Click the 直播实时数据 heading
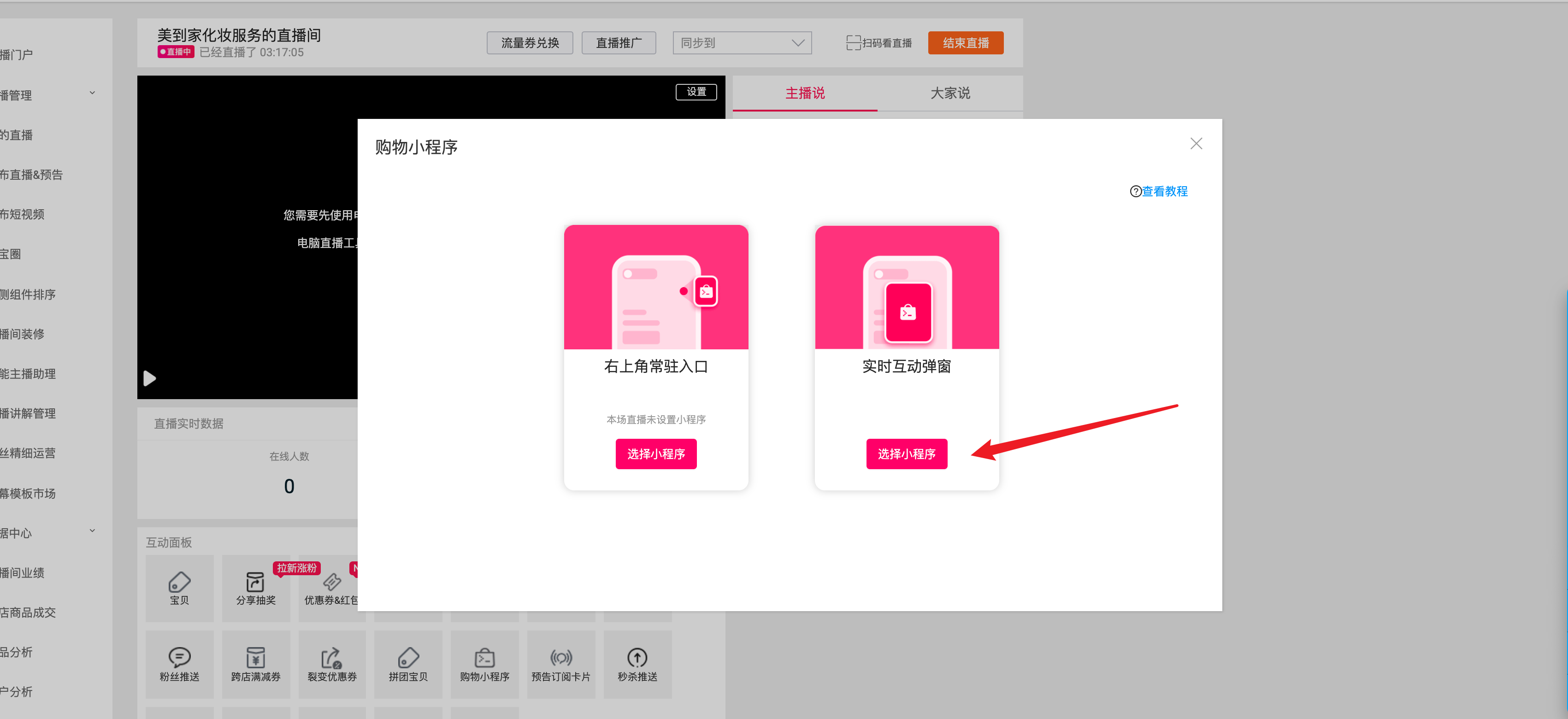The image size is (1568, 719). pos(189,423)
